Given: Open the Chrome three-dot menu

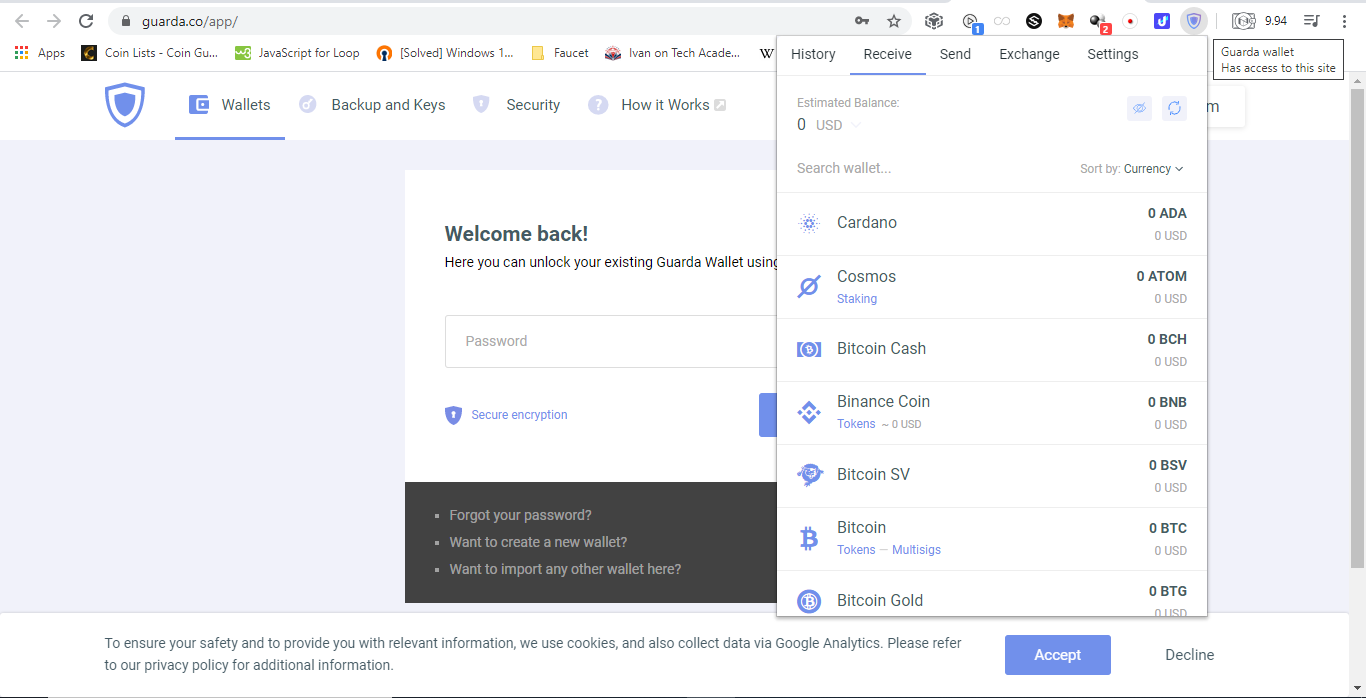Looking at the screenshot, I should [x=1344, y=21].
